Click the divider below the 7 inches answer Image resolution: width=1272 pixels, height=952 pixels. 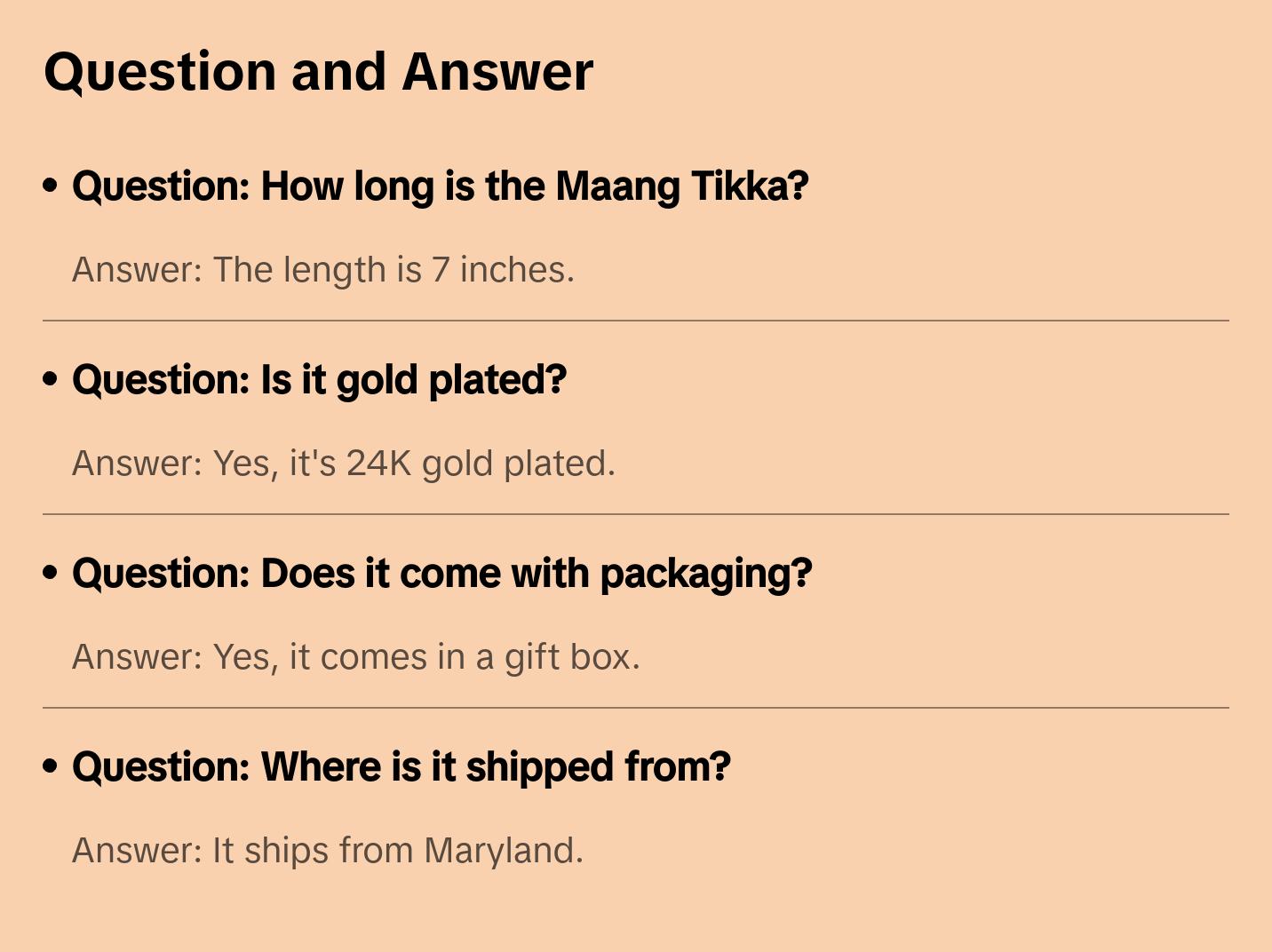tap(636, 321)
